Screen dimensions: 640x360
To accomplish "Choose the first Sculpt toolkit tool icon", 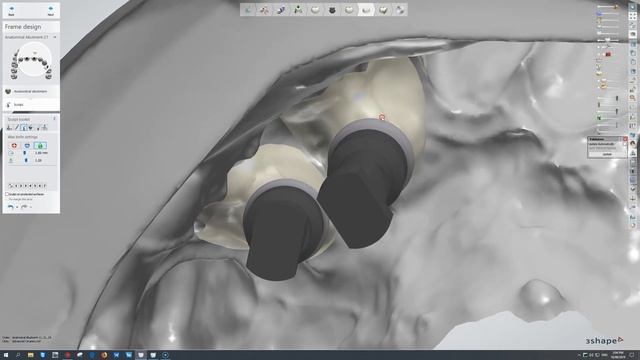I will (9, 128).
